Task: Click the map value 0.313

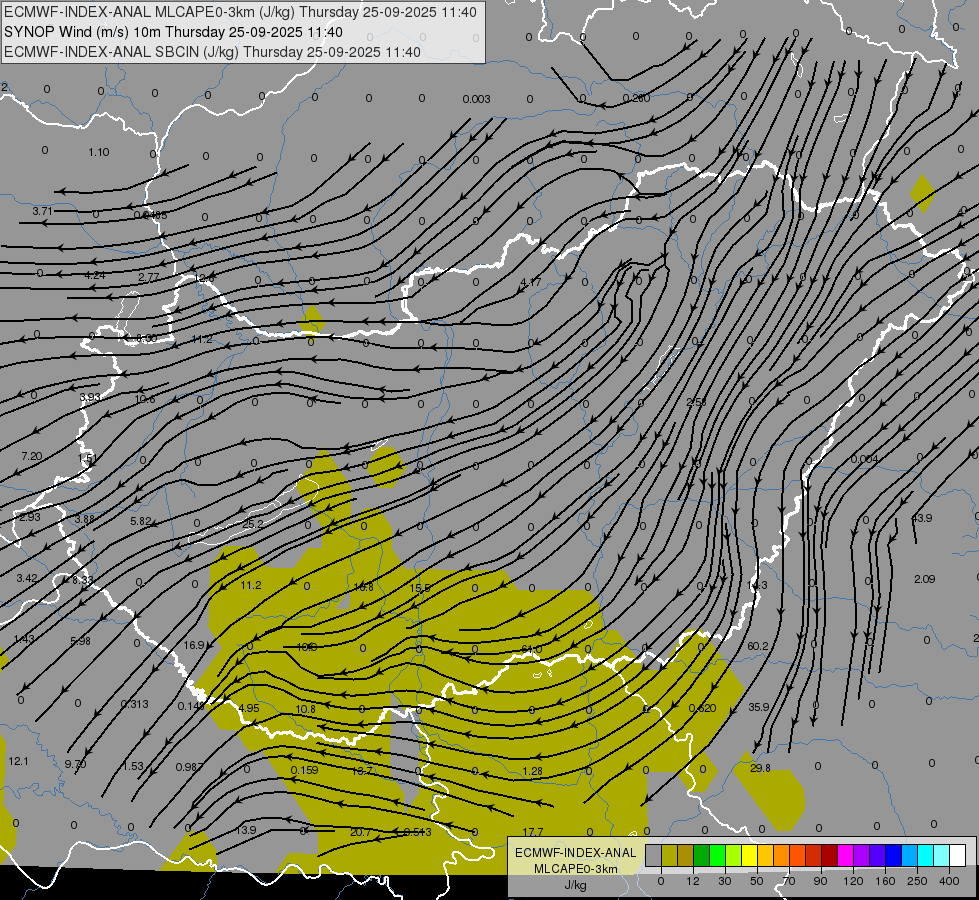Action: click(135, 704)
